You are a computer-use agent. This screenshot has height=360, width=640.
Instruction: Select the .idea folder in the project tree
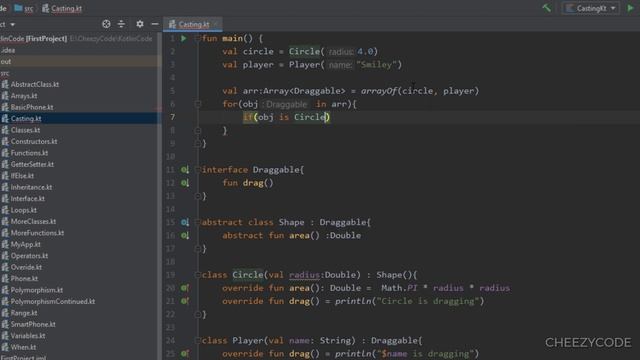[79, 50]
